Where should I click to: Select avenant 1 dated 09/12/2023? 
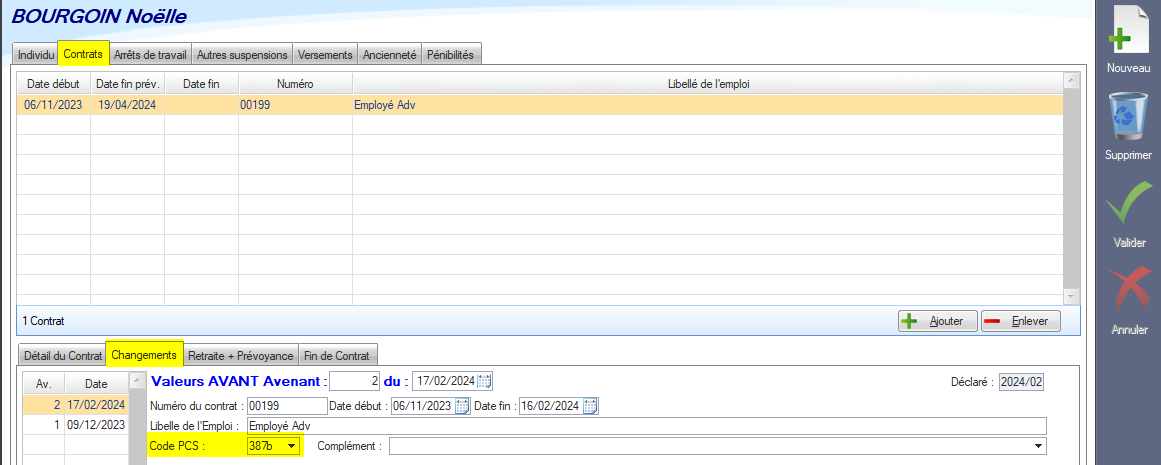[75, 425]
